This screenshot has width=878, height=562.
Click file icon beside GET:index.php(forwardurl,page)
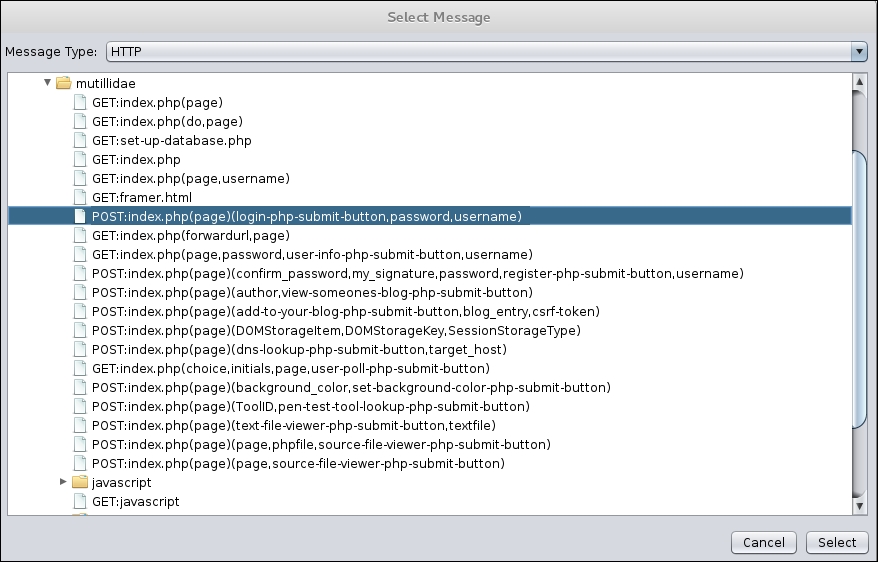click(80, 236)
